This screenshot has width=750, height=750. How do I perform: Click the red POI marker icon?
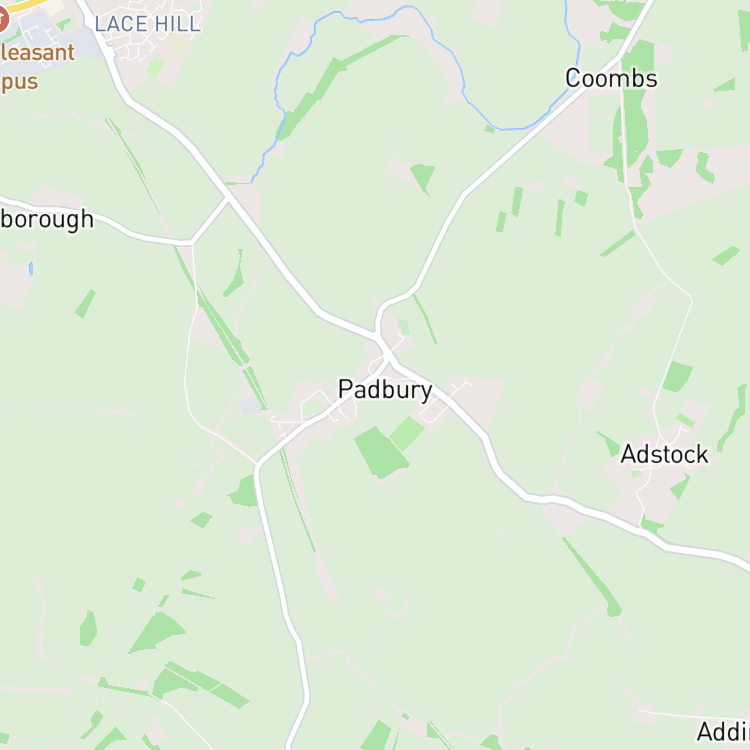pos(2,20)
